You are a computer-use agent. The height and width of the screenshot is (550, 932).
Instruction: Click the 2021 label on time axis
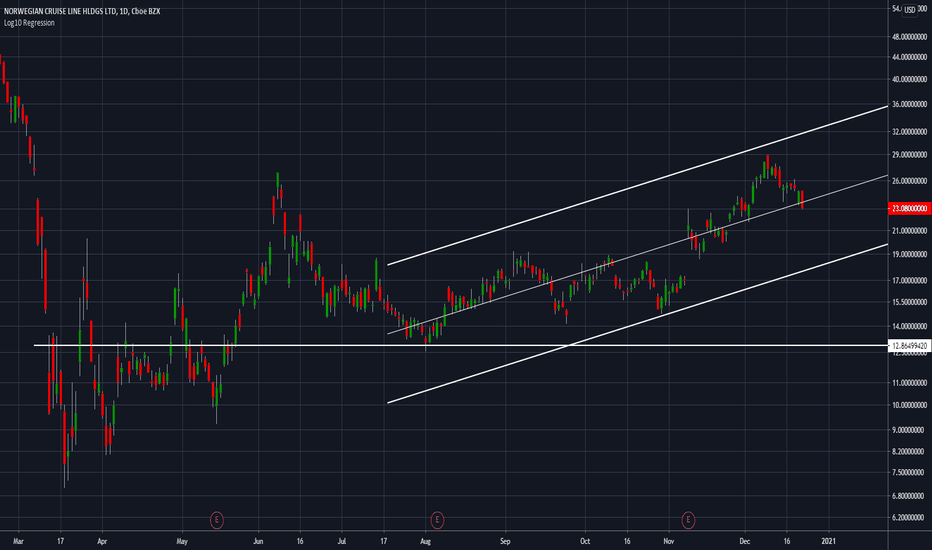click(x=829, y=541)
